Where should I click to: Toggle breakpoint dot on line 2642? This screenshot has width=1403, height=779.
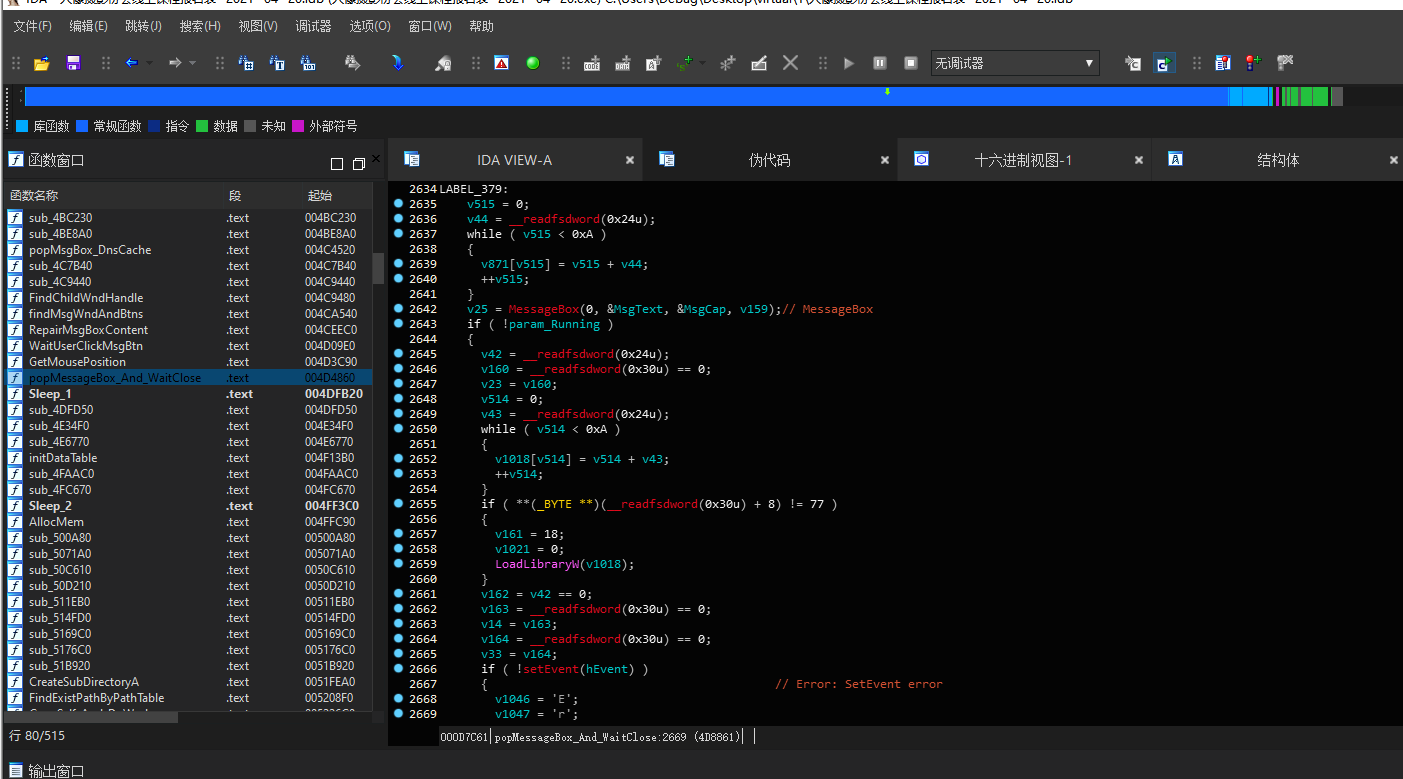[399, 309]
